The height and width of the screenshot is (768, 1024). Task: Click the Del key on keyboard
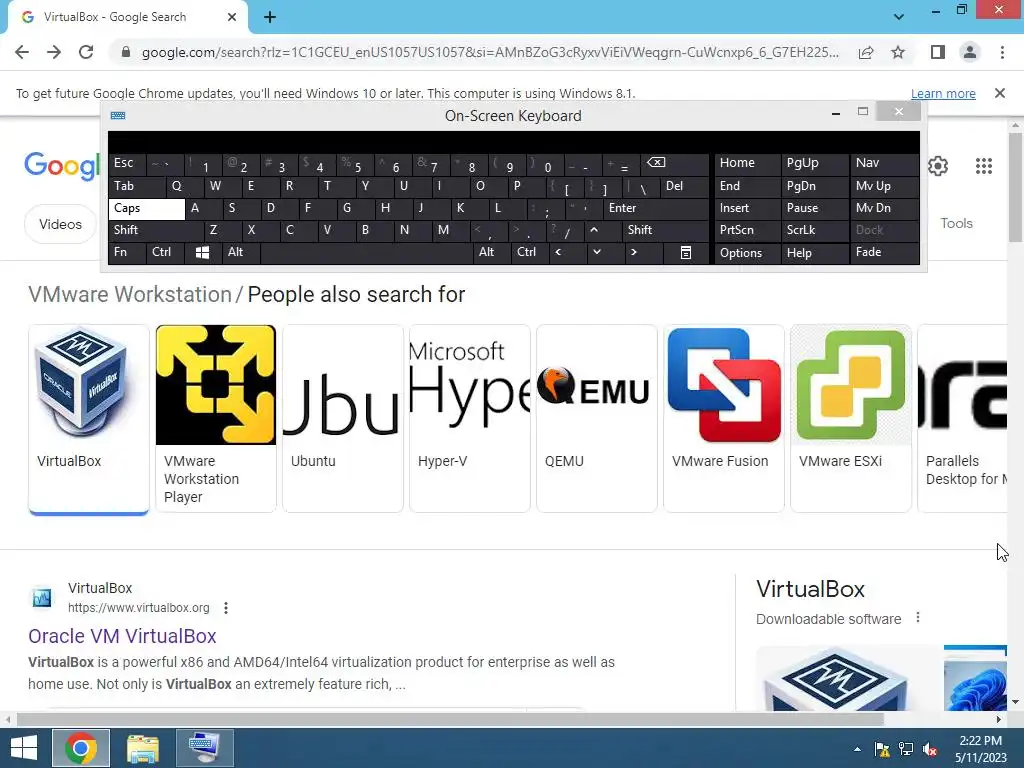point(684,186)
